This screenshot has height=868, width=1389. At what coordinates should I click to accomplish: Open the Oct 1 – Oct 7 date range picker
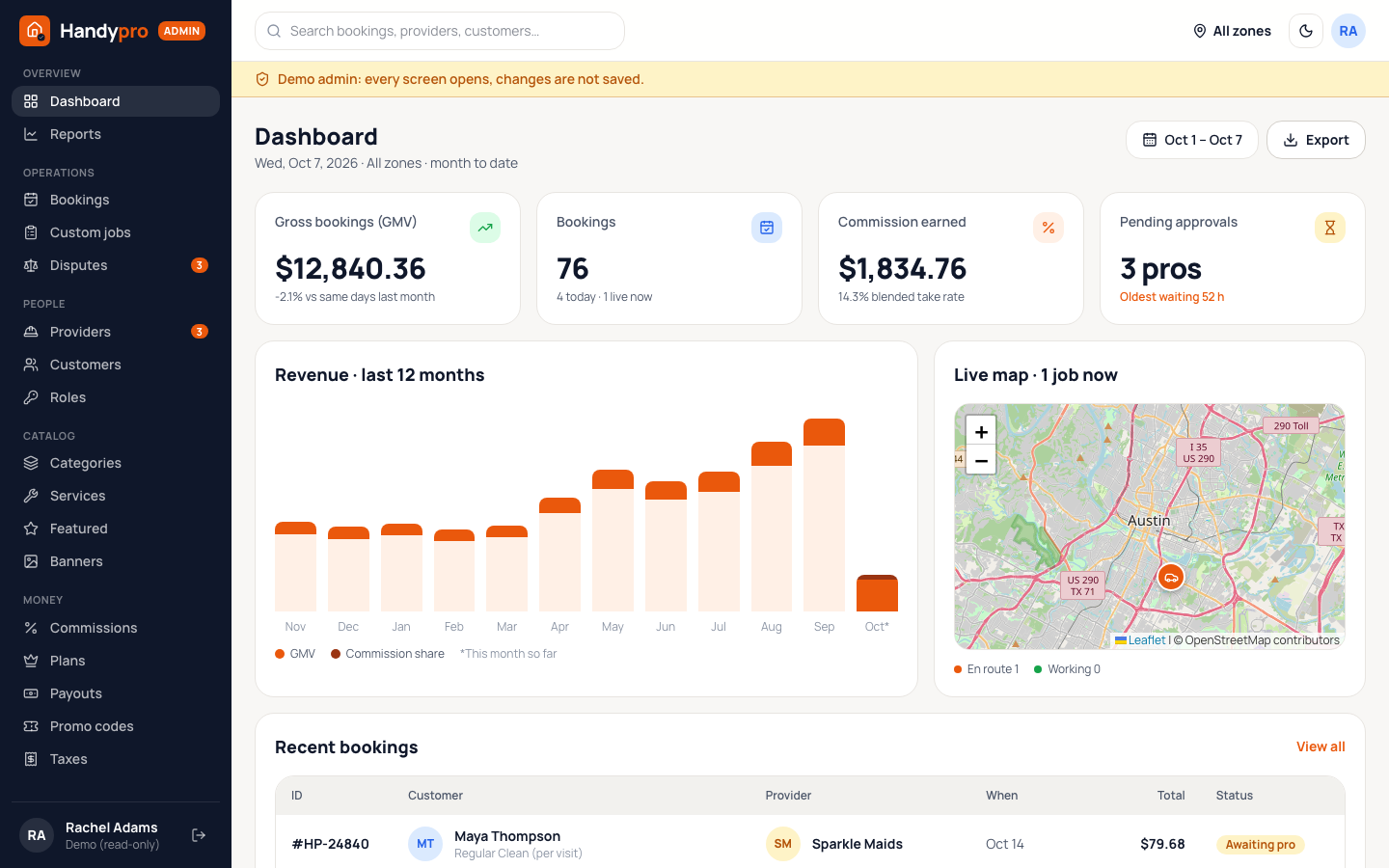coord(1192,140)
